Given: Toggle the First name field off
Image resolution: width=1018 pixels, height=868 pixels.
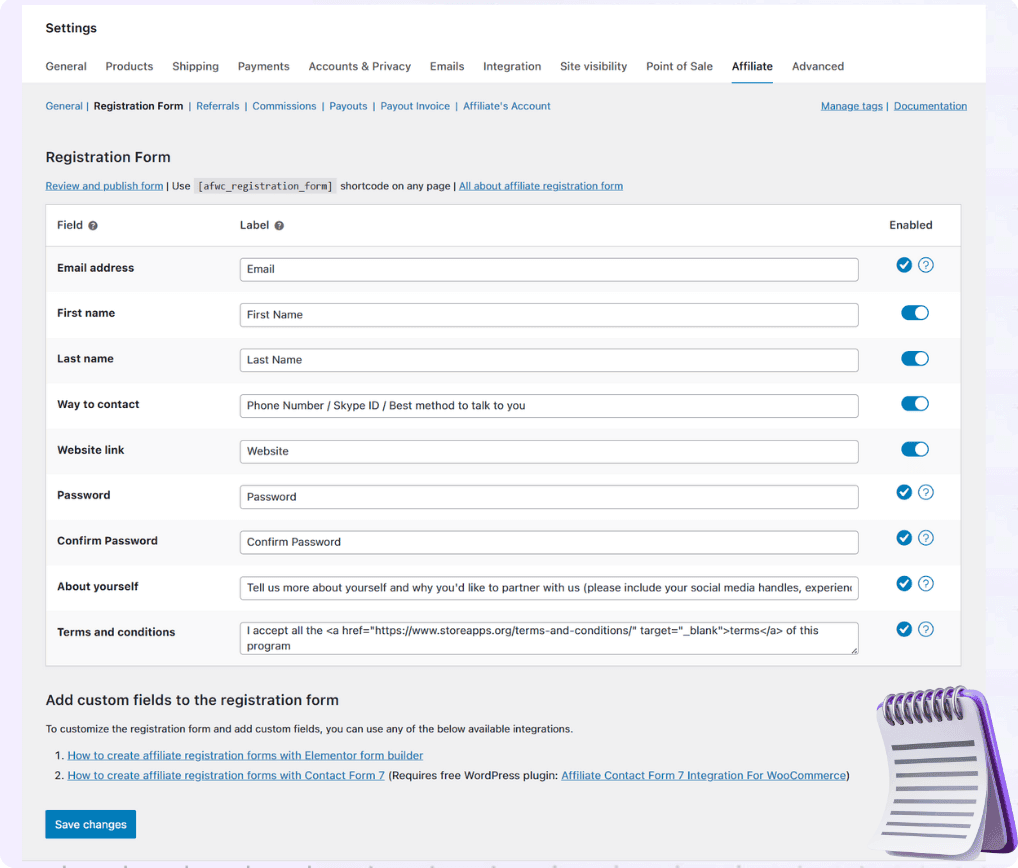Looking at the screenshot, I should coord(914,312).
